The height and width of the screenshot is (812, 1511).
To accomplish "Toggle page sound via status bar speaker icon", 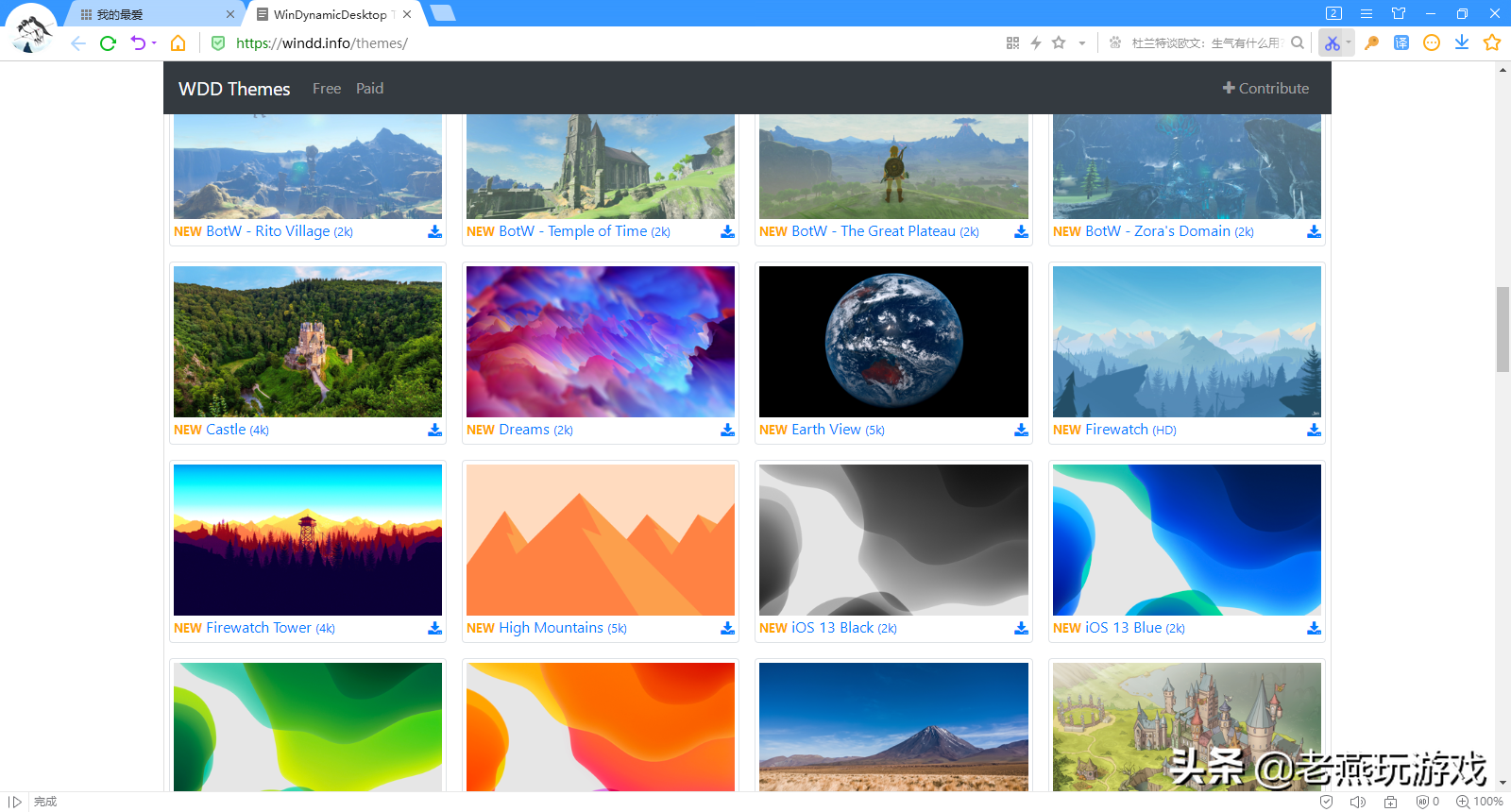I will click(1357, 802).
